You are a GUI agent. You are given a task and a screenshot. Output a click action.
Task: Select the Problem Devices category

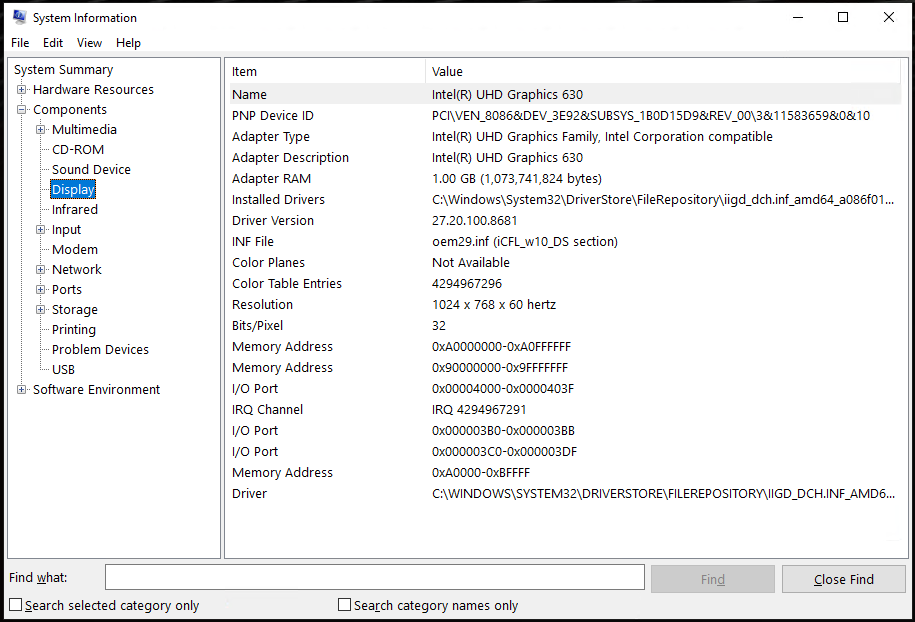(x=100, y=350)
